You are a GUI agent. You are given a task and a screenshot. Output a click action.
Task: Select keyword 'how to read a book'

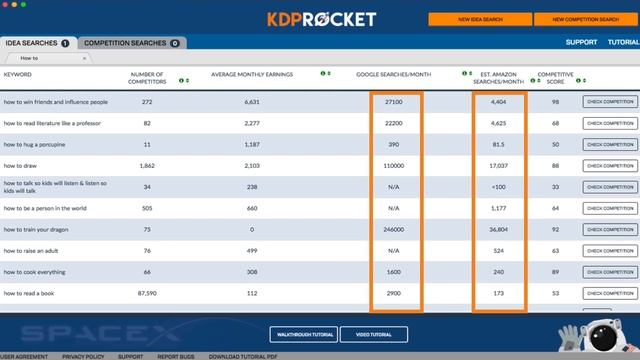coord(29,293)
